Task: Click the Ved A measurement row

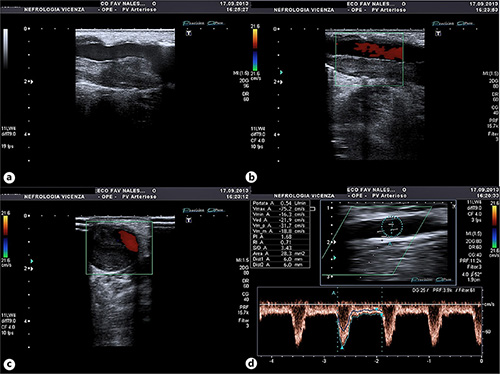Action: (280, 220)
